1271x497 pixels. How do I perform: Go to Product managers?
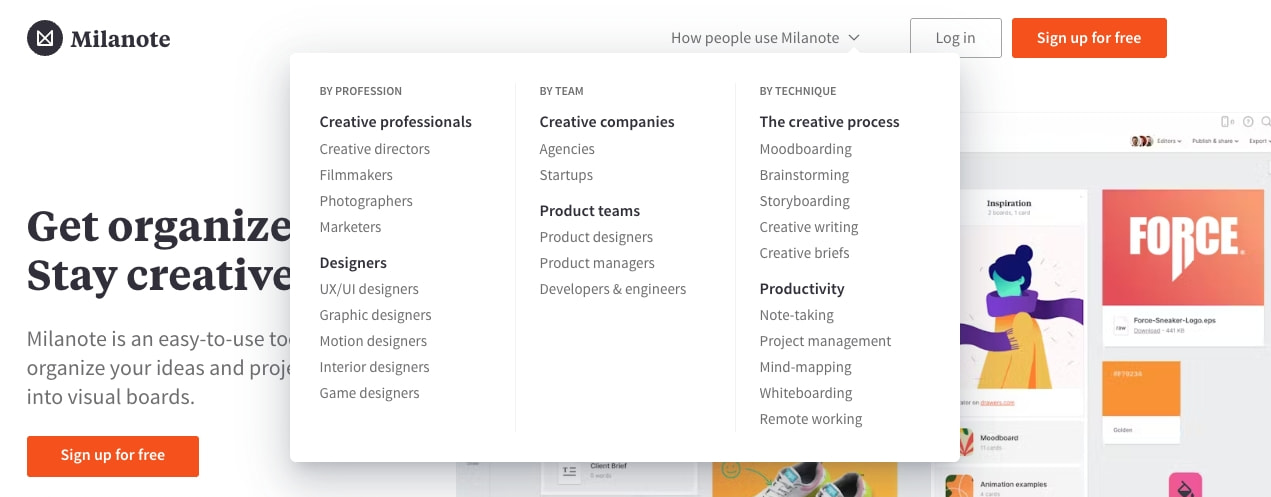tap(597, 263)
